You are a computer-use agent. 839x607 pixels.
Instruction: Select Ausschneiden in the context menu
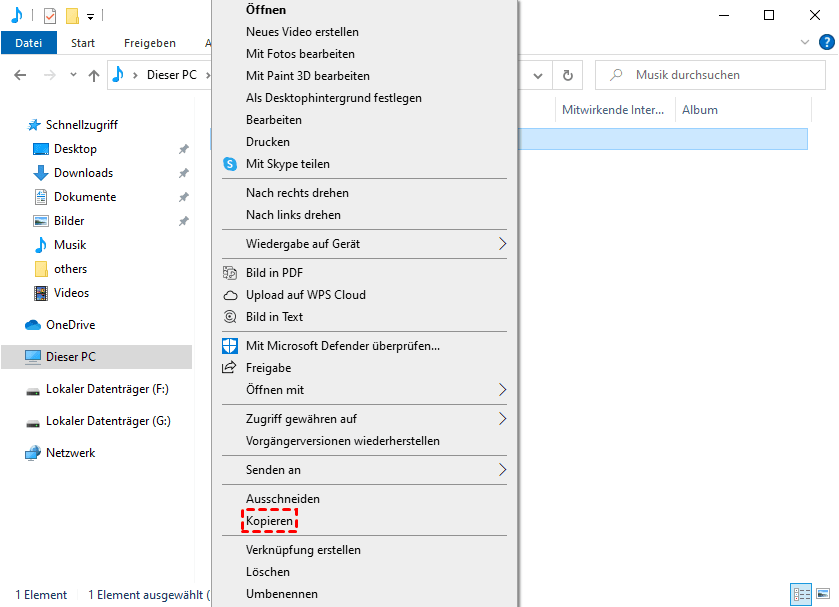tap(283, 499)
